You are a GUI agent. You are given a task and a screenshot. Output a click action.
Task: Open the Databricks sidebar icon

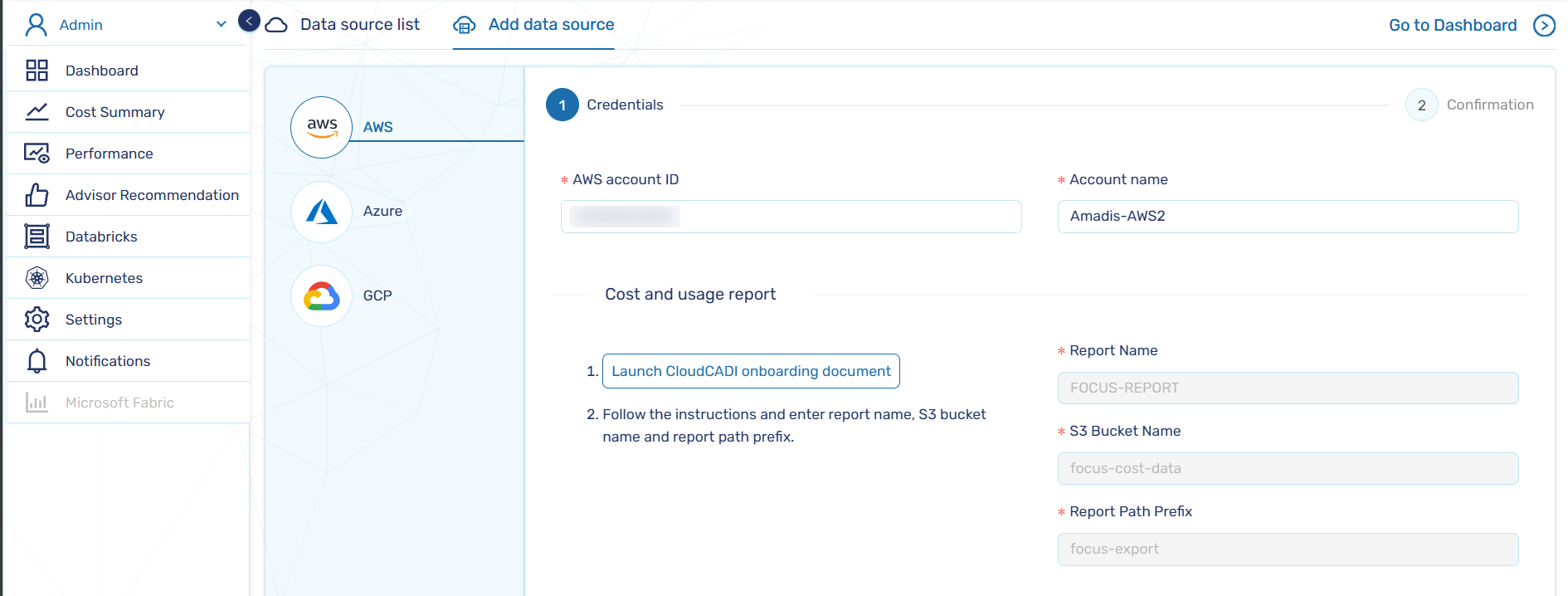(37, 237)
